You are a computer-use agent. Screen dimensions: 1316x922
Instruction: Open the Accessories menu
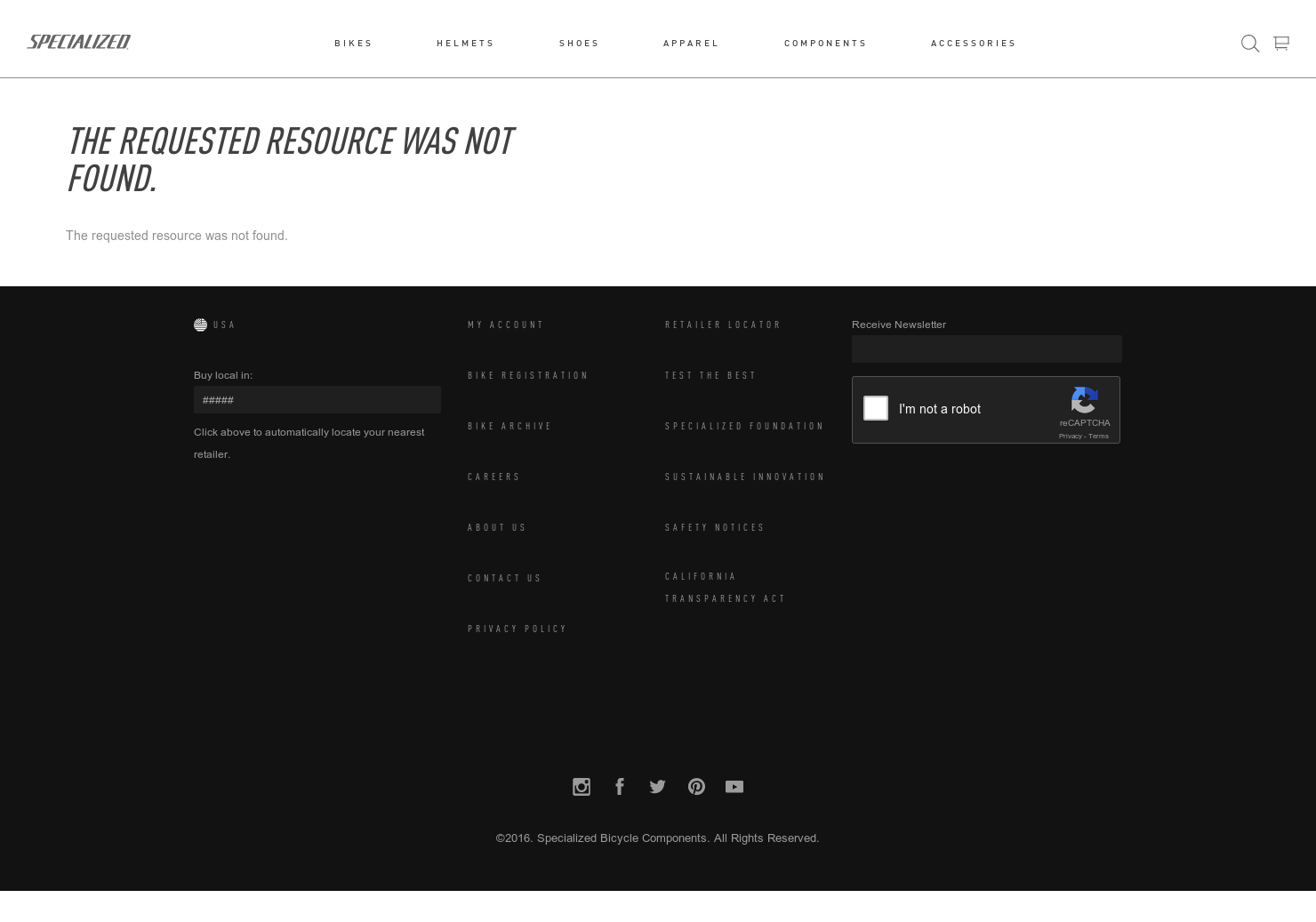(x=974, y=44)
